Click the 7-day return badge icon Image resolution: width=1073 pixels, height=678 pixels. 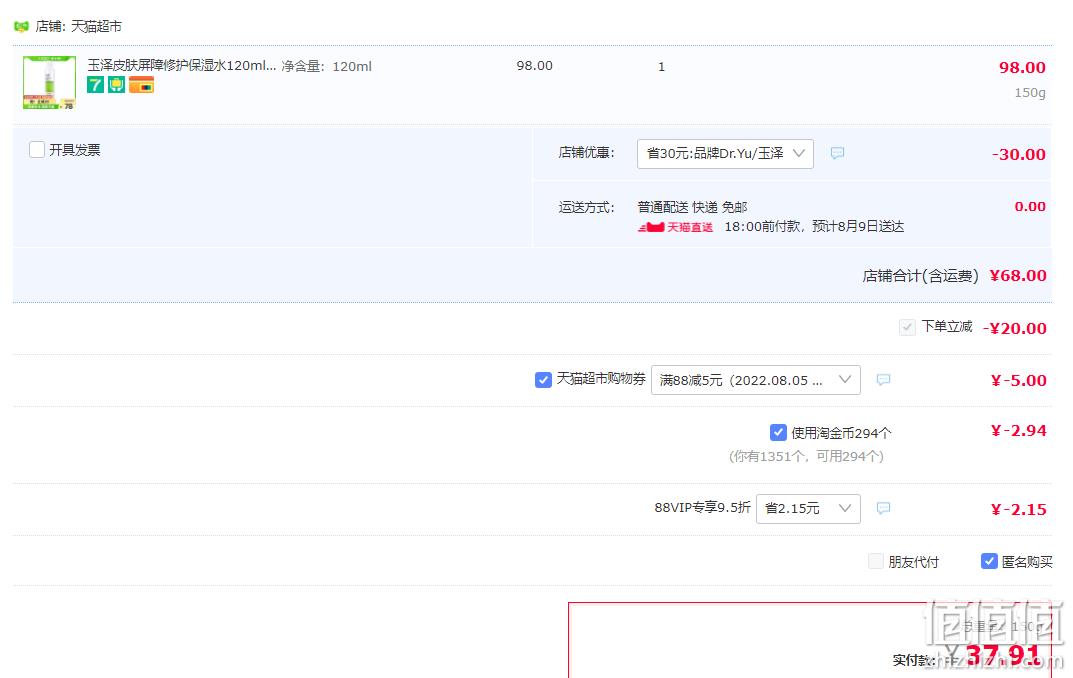tap(95, 85)
